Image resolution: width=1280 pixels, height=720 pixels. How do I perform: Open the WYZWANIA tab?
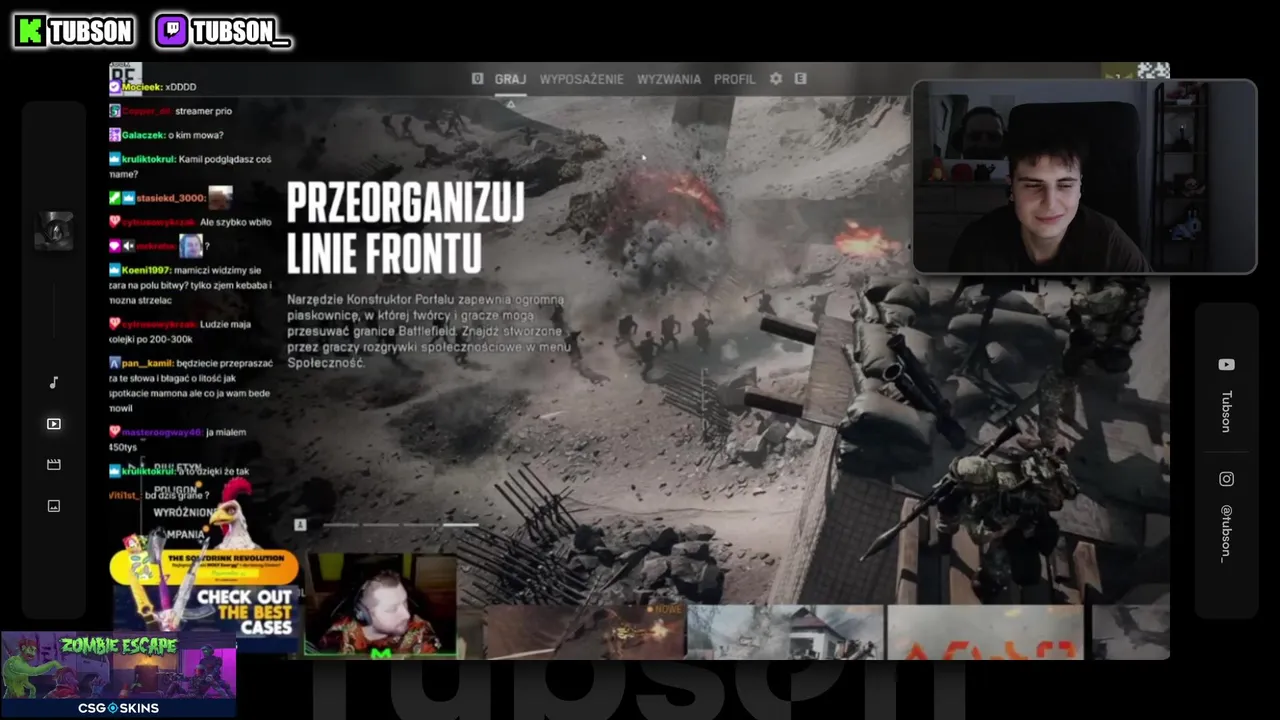pyautogui.click(x=669, y=79)
